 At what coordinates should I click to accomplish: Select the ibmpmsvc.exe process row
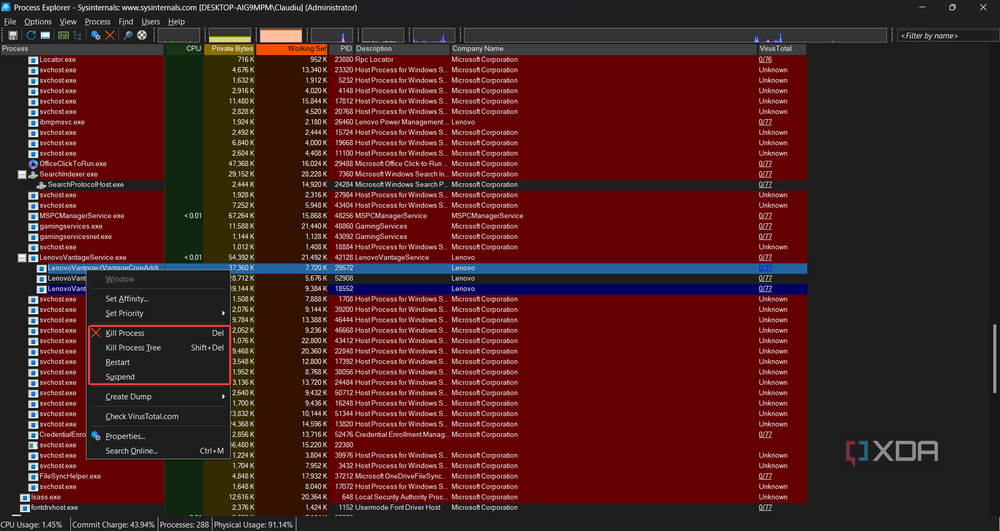click(403, 122)
